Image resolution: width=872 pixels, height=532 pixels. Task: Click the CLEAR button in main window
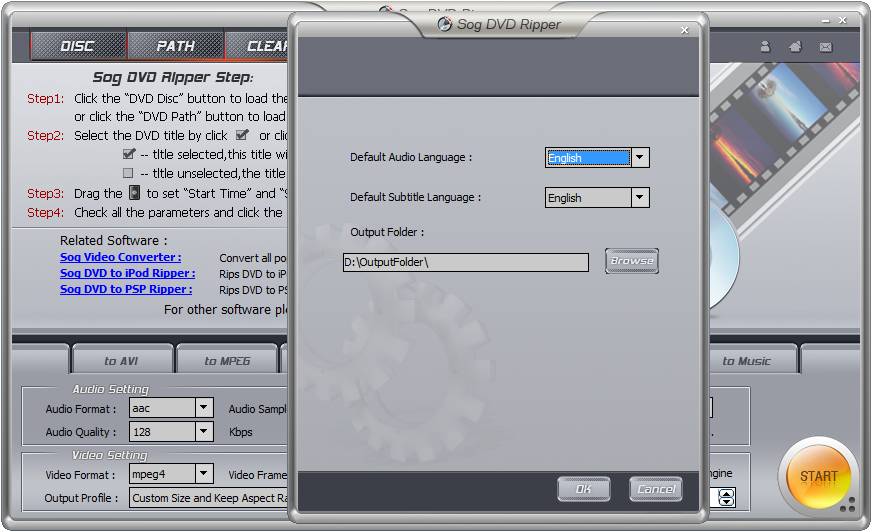(257, 46)
